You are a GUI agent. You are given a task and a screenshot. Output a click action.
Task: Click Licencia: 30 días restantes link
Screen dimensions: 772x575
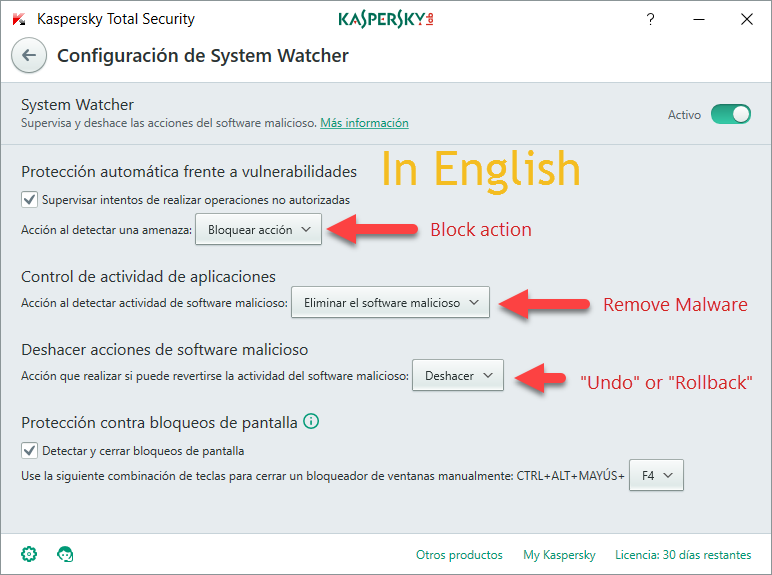(x=683, y=555)
